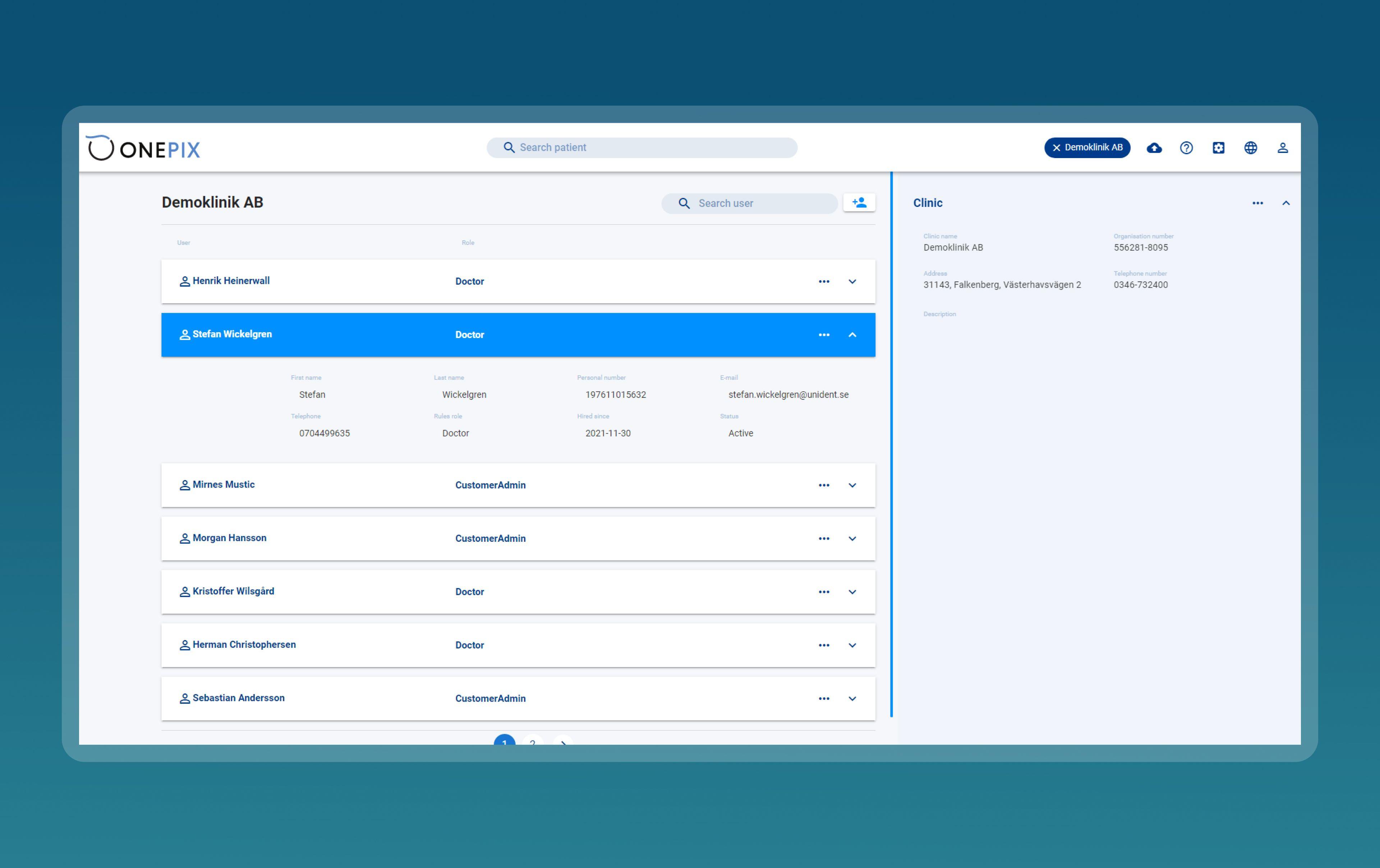
Task: Click the OnePix logo
Action: click(x=143, y=148)
